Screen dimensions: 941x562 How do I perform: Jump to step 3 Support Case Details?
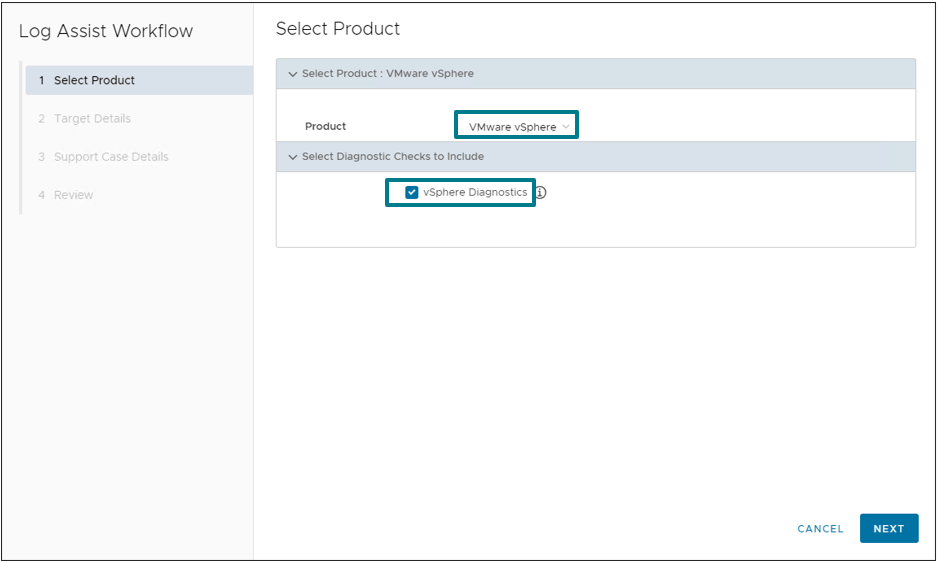[110, 157]
